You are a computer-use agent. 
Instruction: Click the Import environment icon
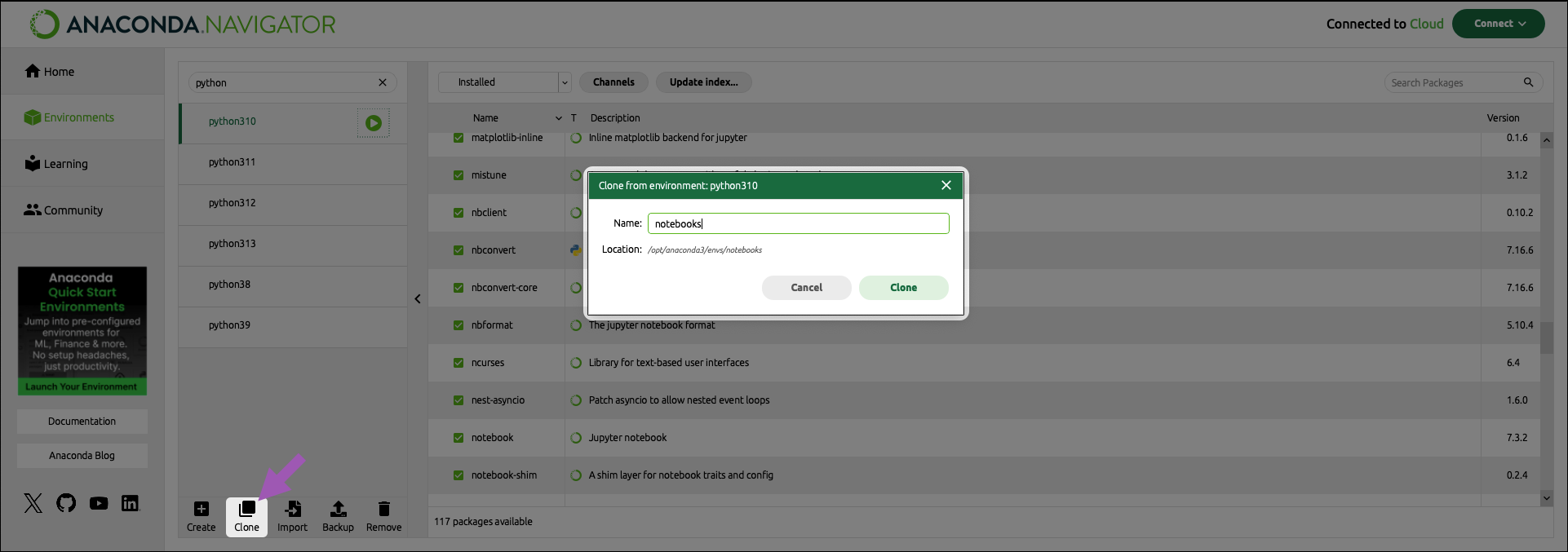click(293, 510)
